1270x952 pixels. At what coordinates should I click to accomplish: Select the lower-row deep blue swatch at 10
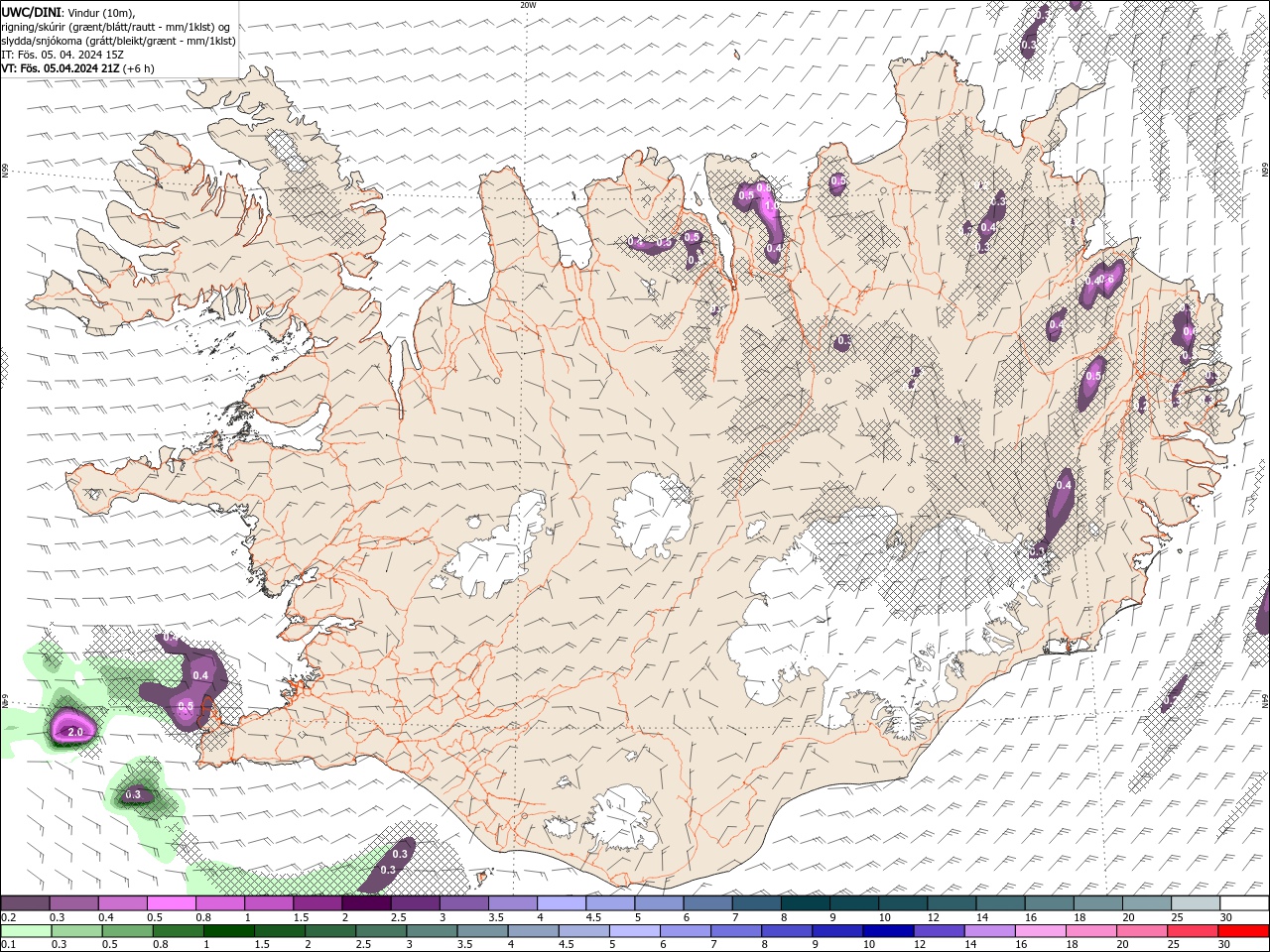pos(888,931)
